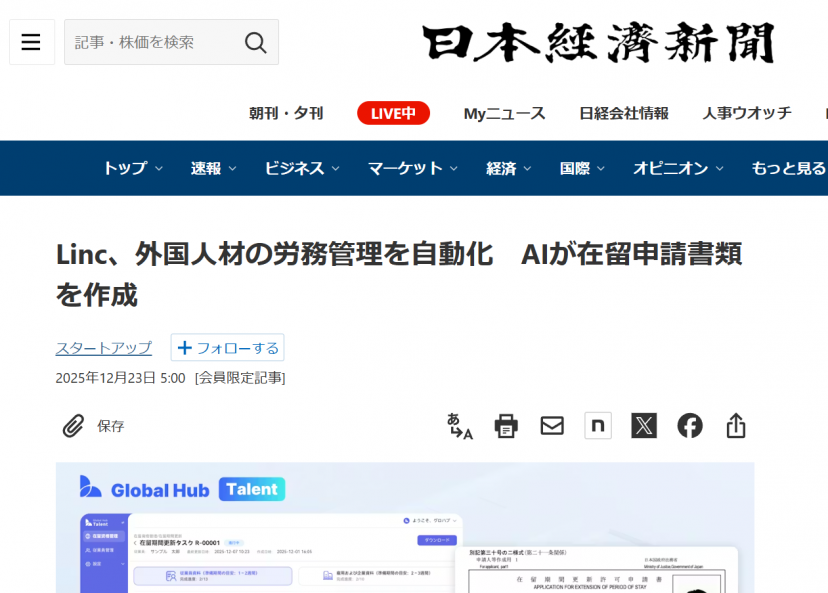This screenshot has width=828, height=593.
Task: Go to Myニュース section
Action: pos(504,113)
